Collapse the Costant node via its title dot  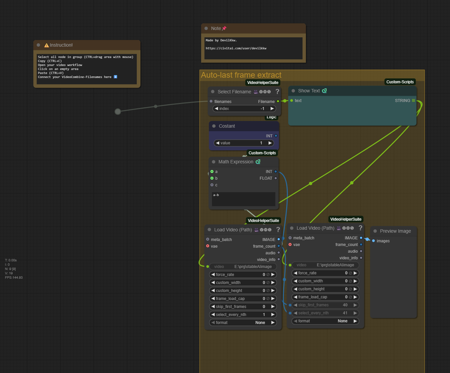[214, 126]
